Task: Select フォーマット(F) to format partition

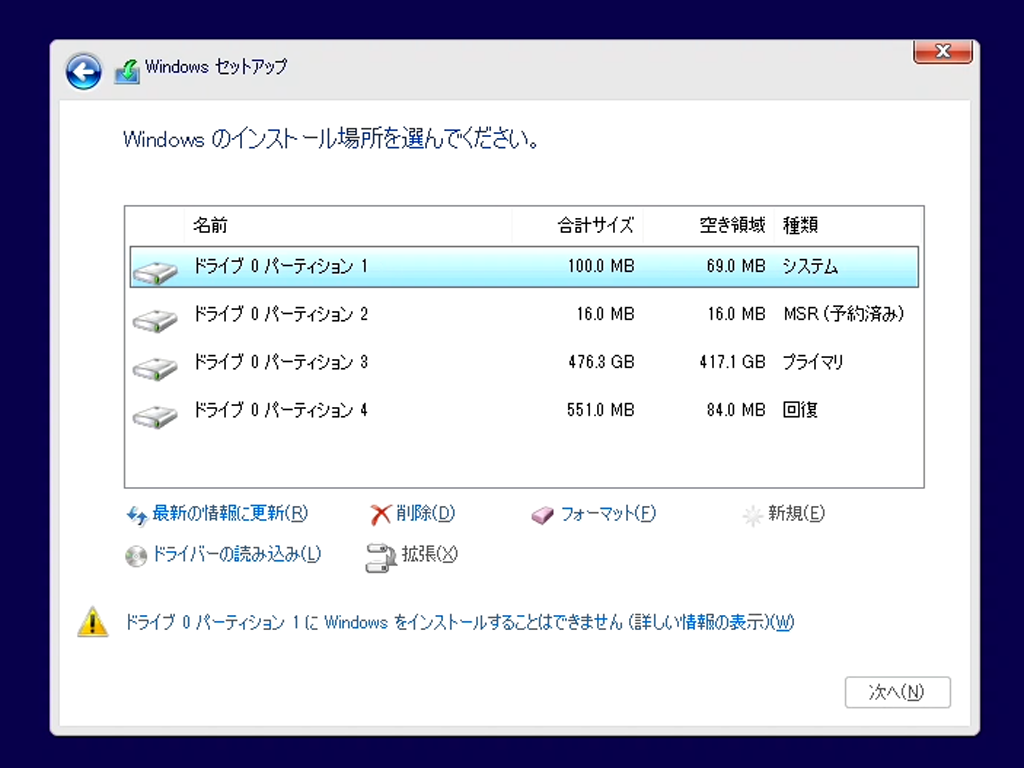Action: tap(608, 514)
